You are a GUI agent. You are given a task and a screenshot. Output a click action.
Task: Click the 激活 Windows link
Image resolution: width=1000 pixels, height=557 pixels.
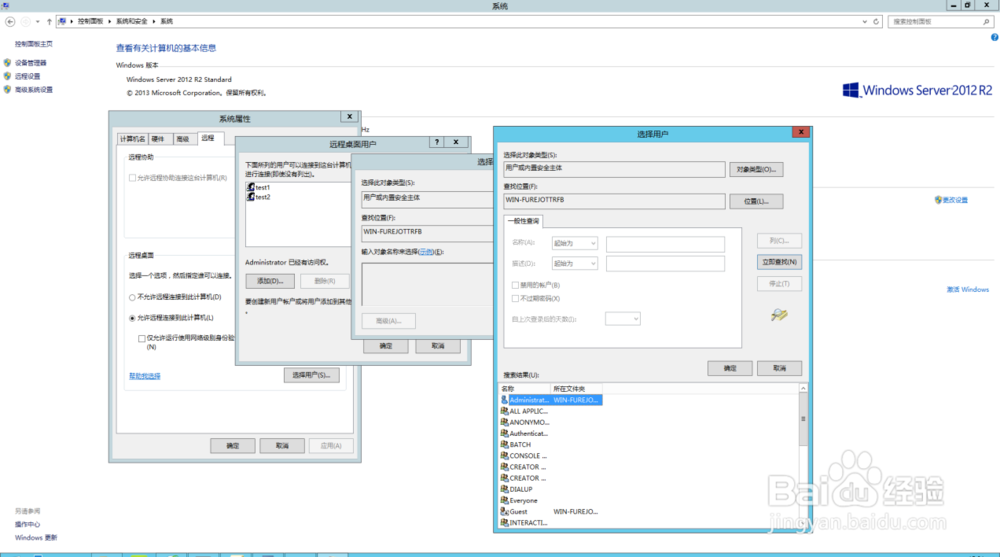967,290
